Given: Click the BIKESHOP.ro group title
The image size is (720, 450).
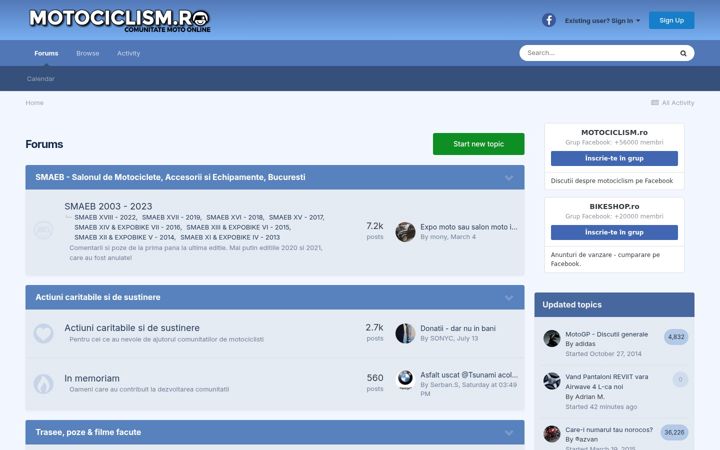Looking at the screenshot, I should [x=614, y=206].
